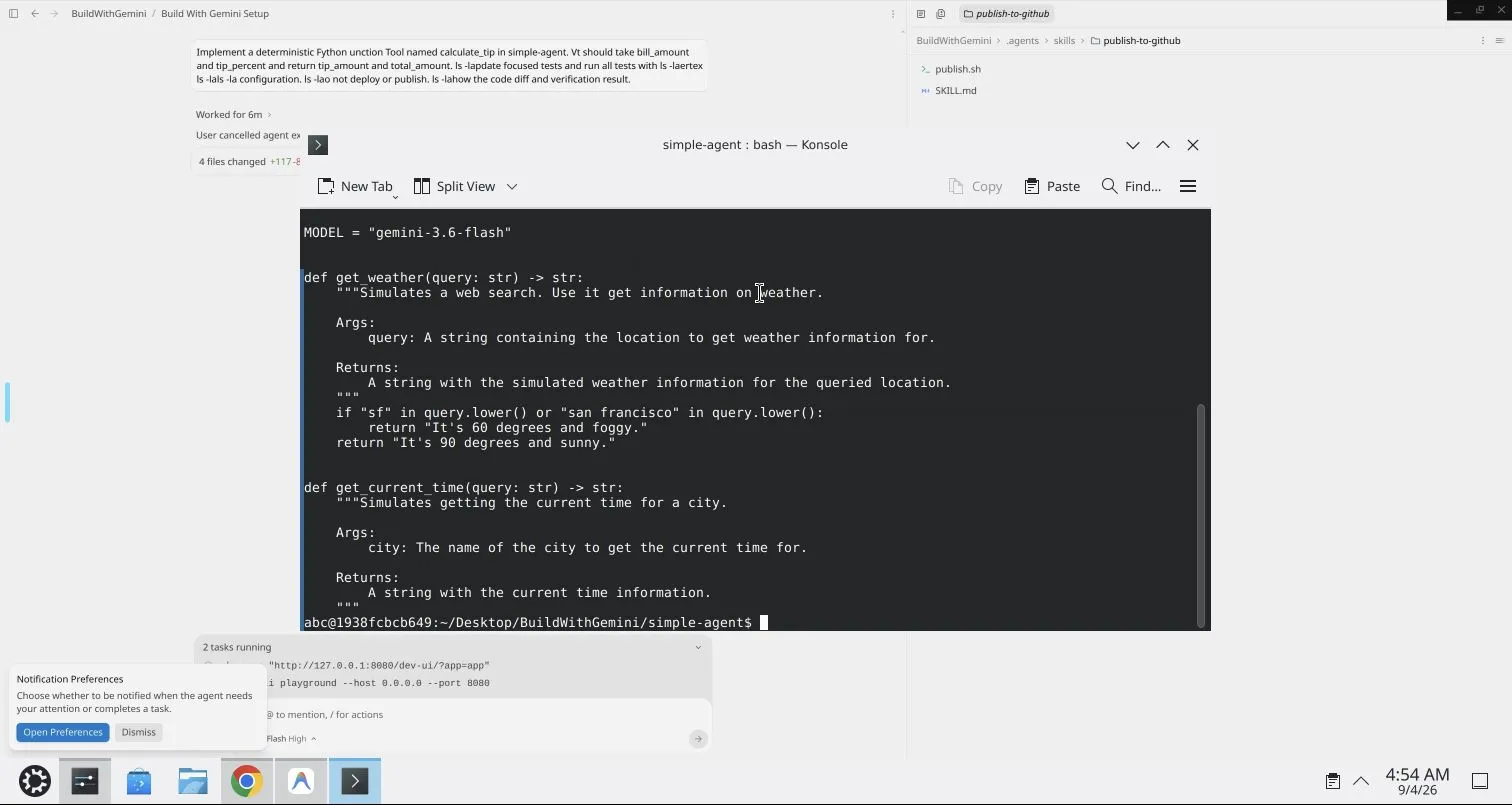Open Find in the Konsole toolbar
Screen dimensions: 1512x805
click(1131, 186)
